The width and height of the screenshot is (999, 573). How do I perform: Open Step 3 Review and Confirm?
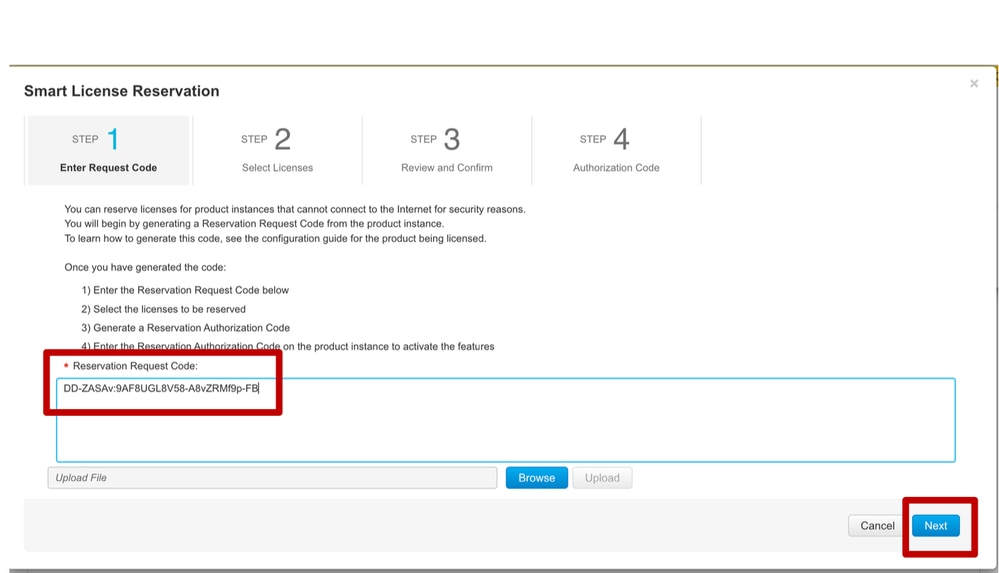tap(447, 150)
